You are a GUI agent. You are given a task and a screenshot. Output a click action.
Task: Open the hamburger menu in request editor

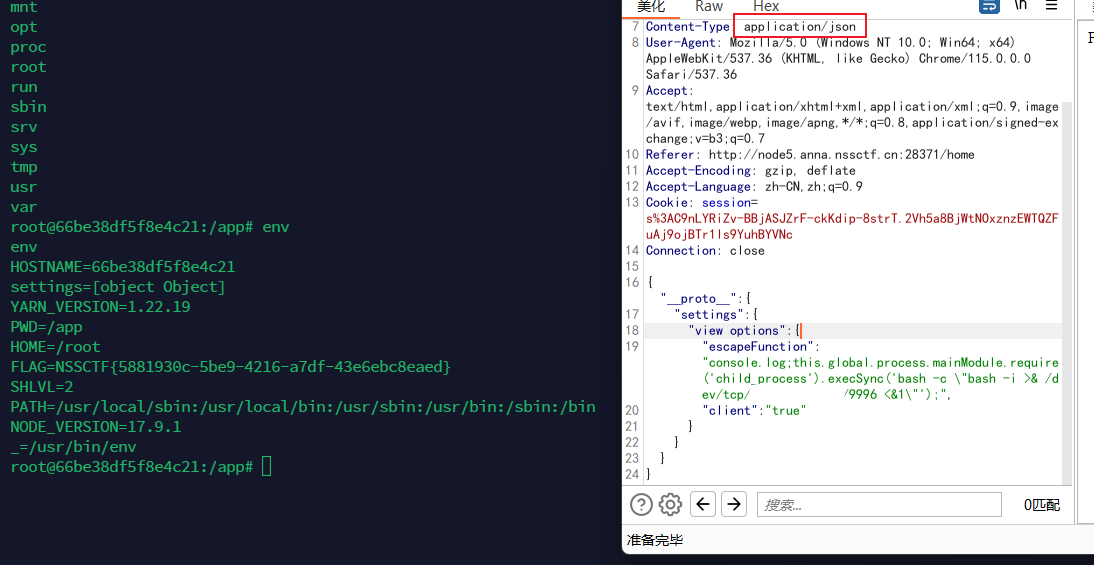pos(1051,6)
